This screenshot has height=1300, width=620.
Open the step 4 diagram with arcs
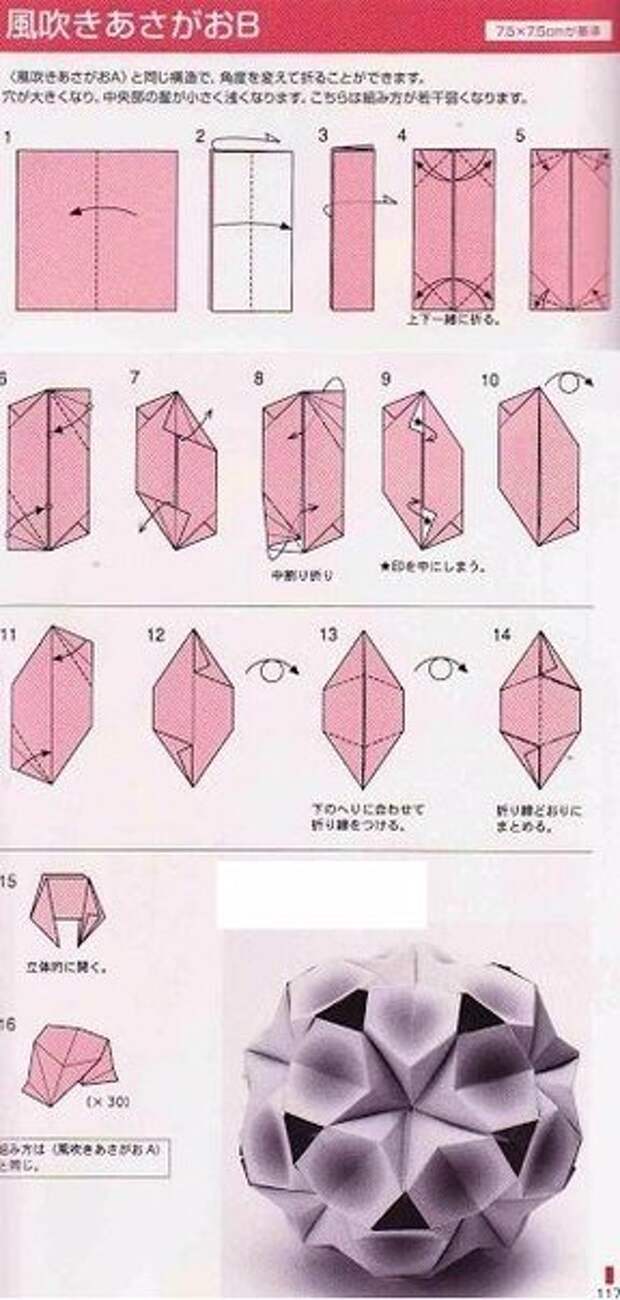coord(454,229)
